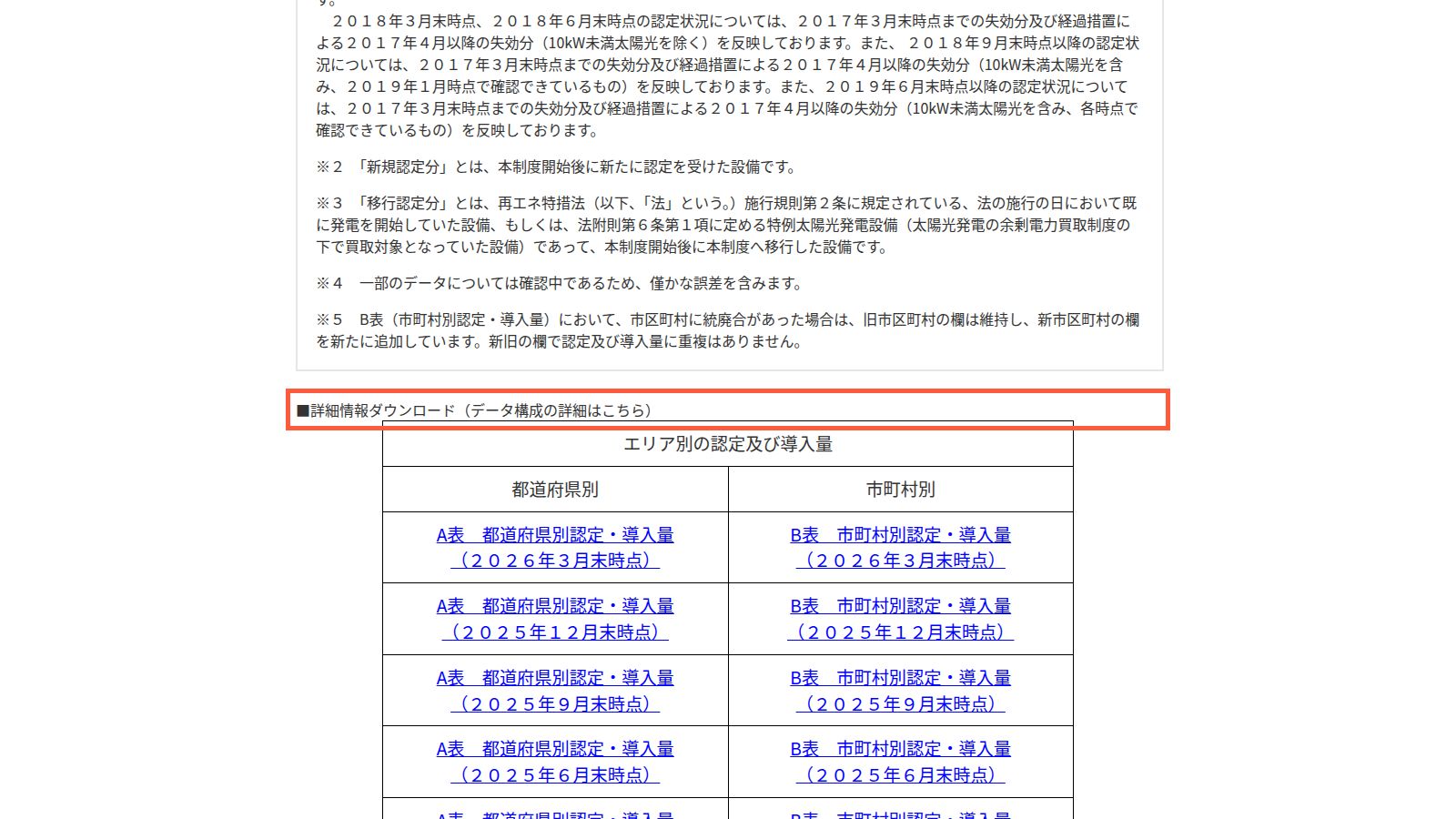The width and height of the screenshot is (1456, 819).
Task: Click the 詳細情報ダウンロード heading text
Action: click(475, 410)
